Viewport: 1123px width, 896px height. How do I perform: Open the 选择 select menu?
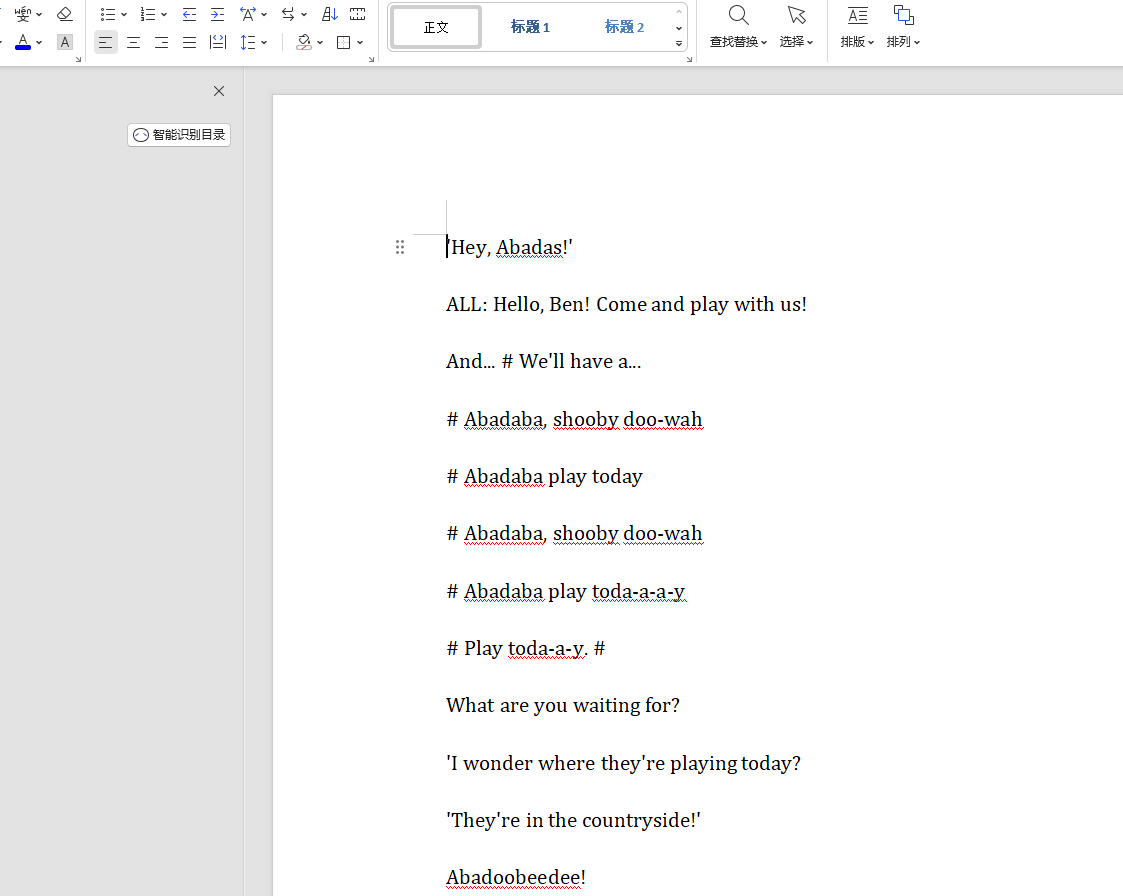tap(796, 27)
